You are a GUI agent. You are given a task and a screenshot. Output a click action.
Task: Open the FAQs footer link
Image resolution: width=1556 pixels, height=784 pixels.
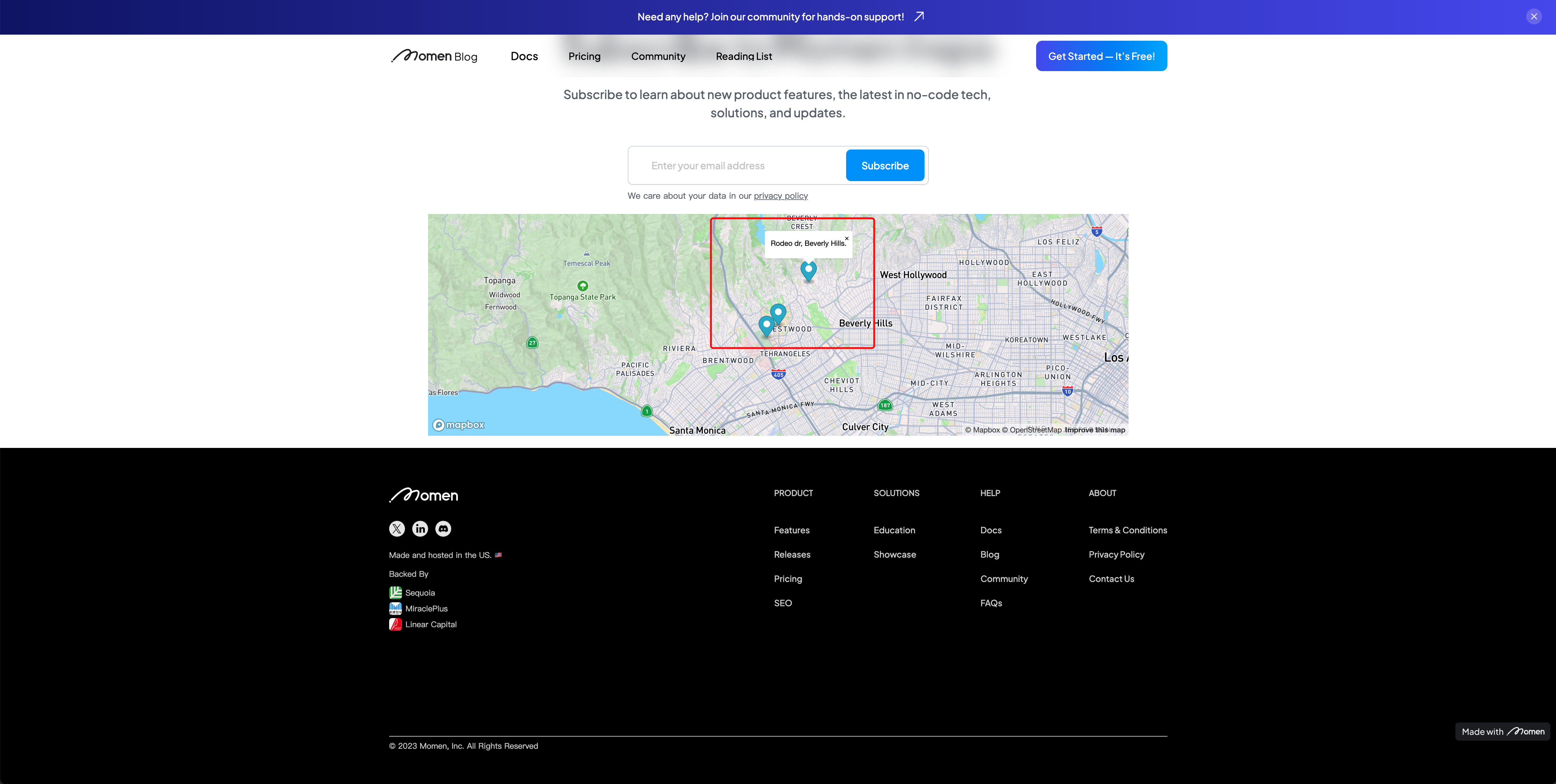[991, 603]
